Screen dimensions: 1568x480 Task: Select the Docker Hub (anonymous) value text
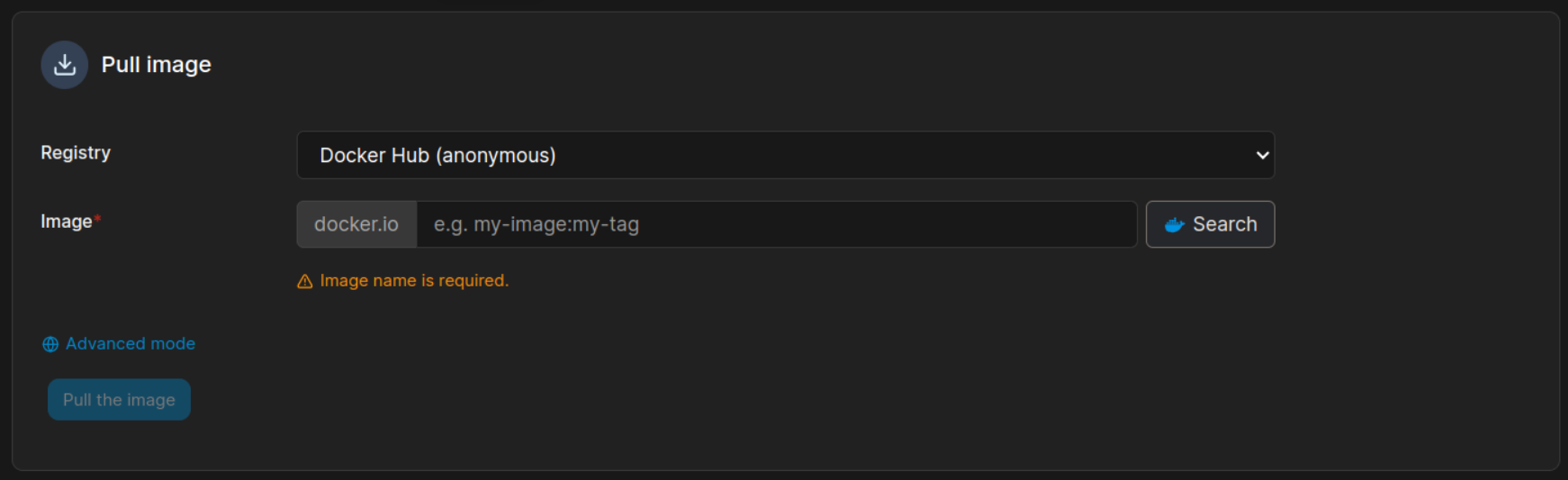coord(437,156)
